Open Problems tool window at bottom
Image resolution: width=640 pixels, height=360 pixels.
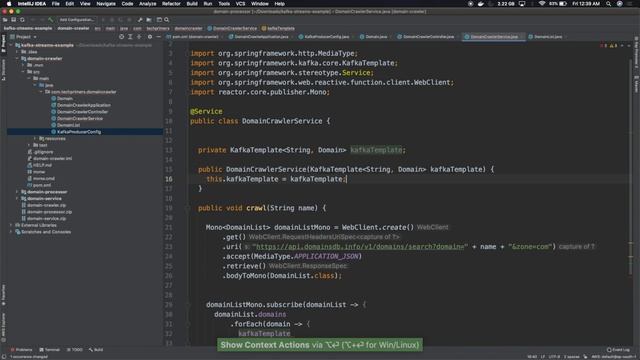(x=21, y=350)
